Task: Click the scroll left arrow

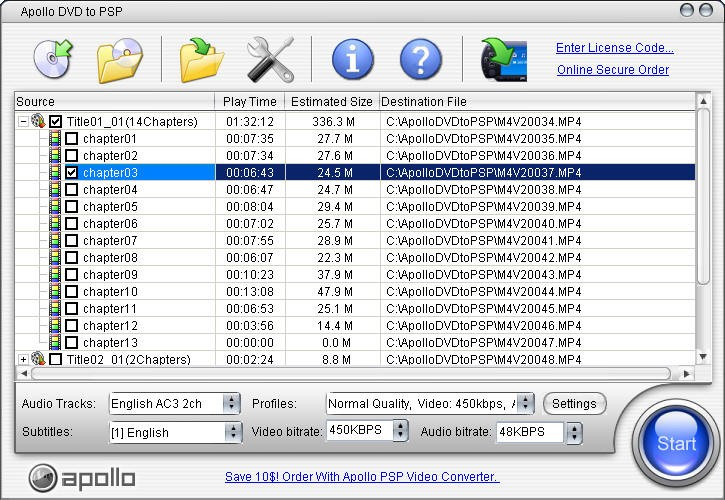Action: click(x=24, y=373)
